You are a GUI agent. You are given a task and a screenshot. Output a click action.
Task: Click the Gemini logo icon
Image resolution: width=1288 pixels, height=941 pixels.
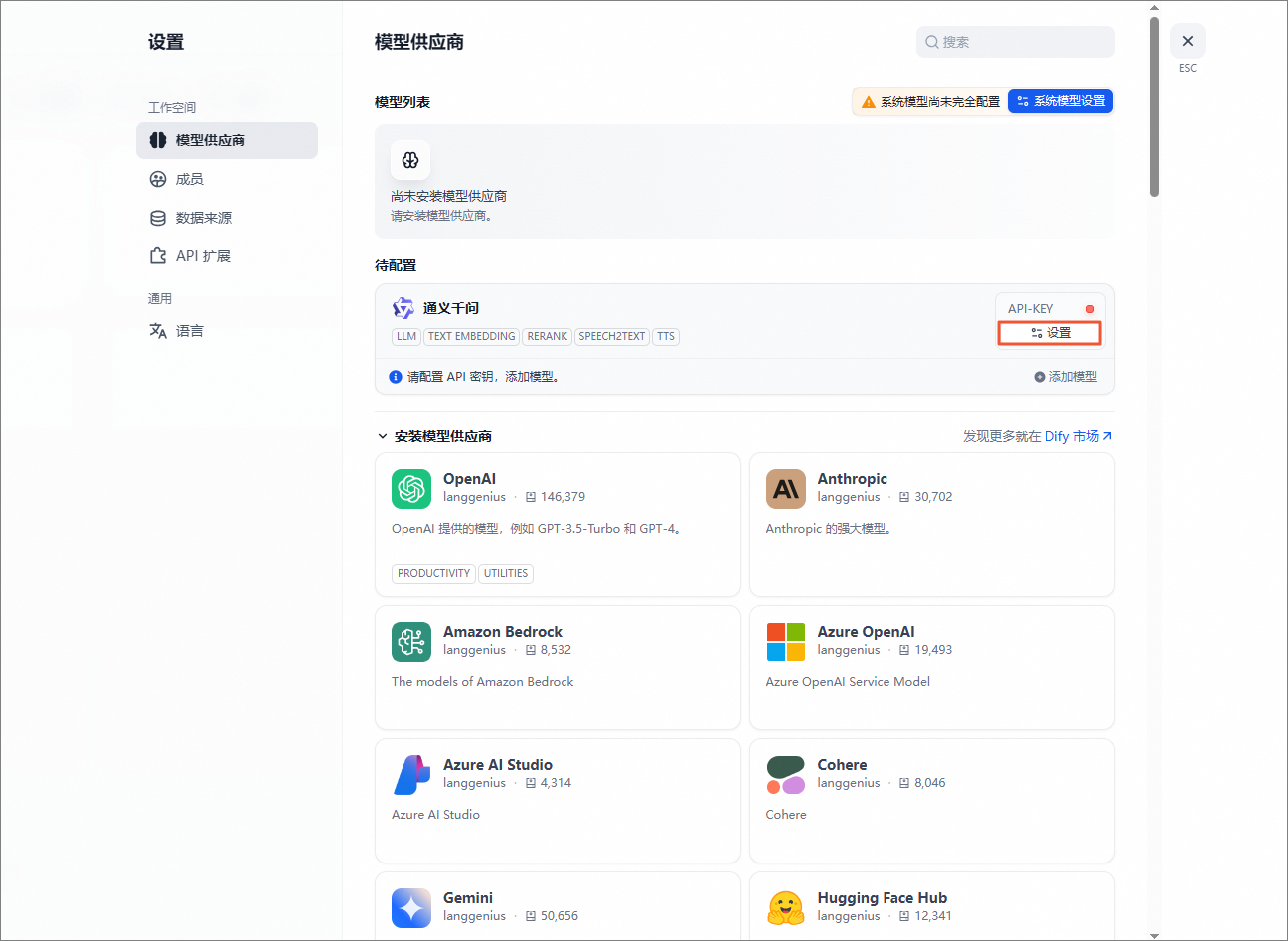411,908
